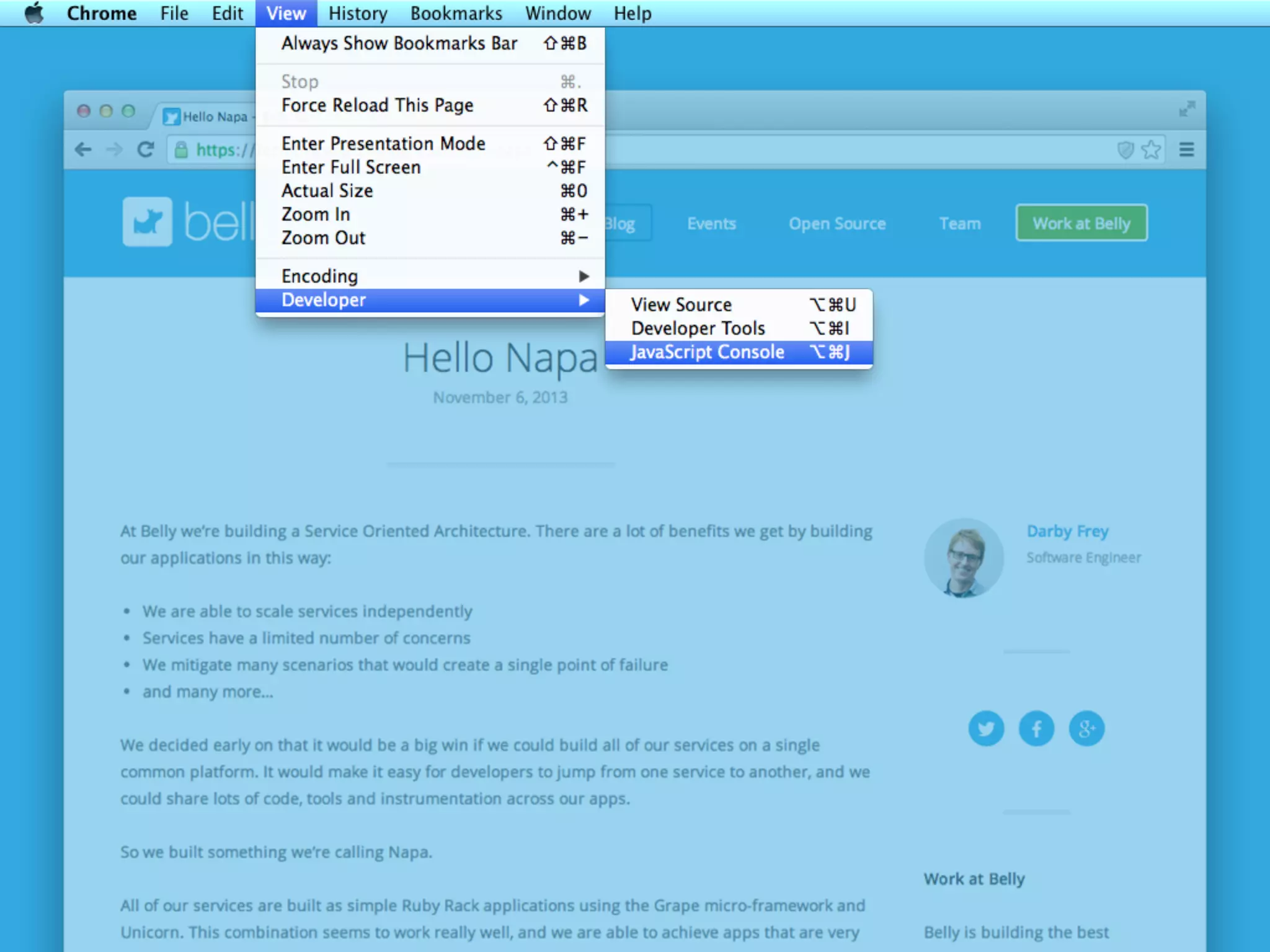Screen dimensions: 1270x952
Task: Open the Window menu
Action: (558, 13)
